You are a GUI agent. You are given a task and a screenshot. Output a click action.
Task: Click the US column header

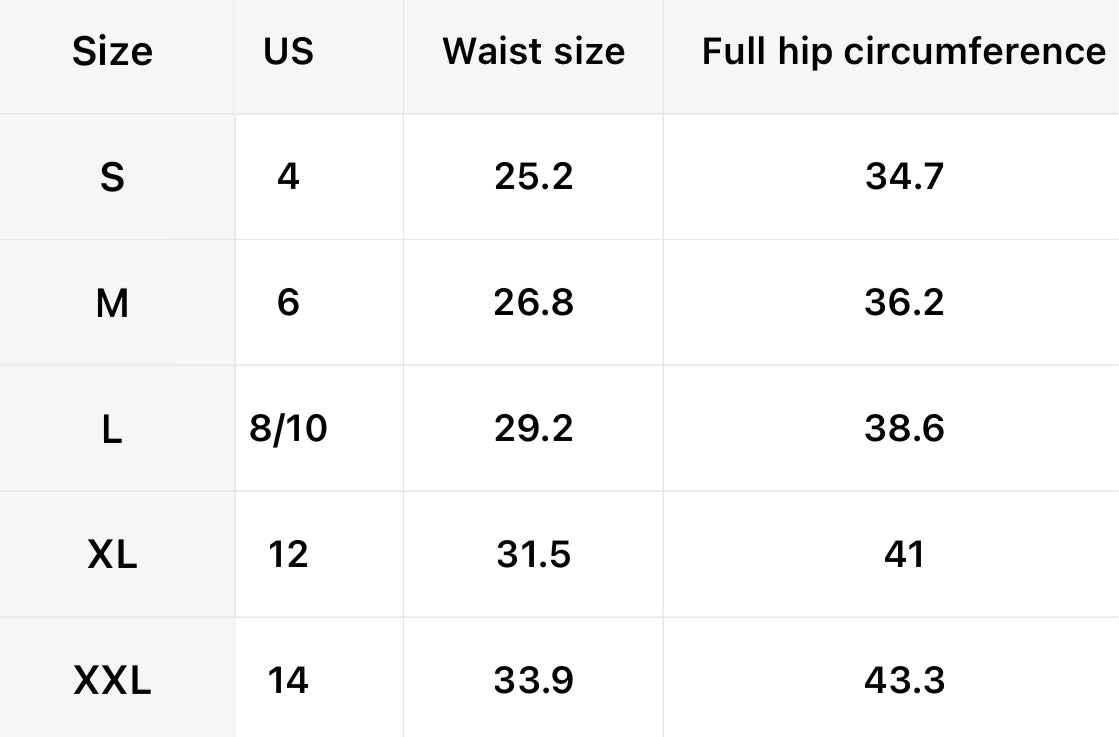[x=288, y=51]
